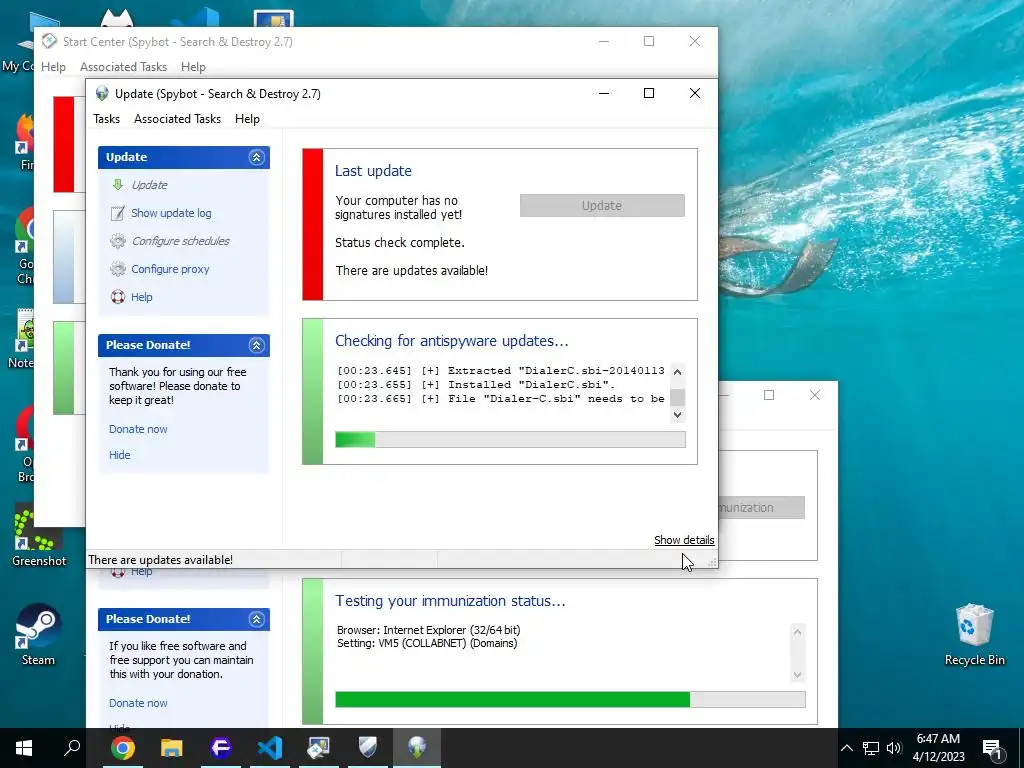Open the Recycle Bin desktop icon
The width and height of the screenshot is (1024, 768).
click(x=974, y=633)
